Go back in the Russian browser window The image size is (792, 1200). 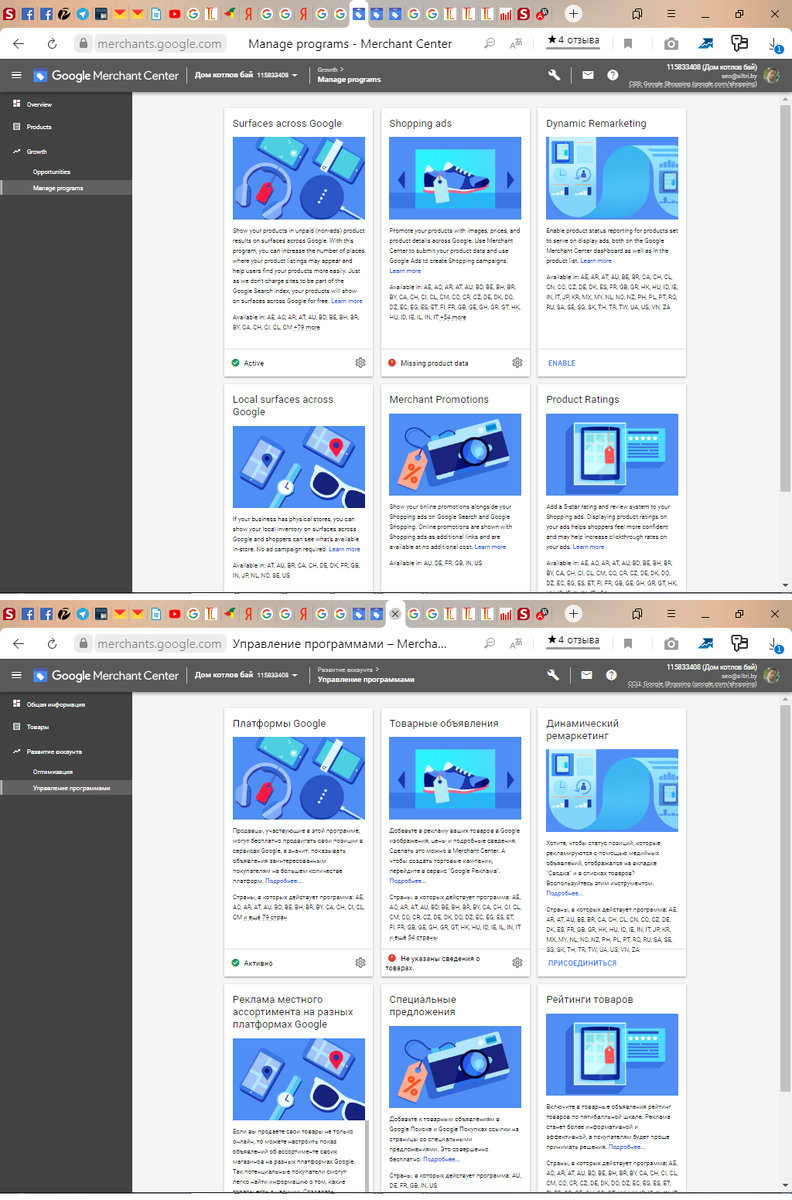click(18, 644)
